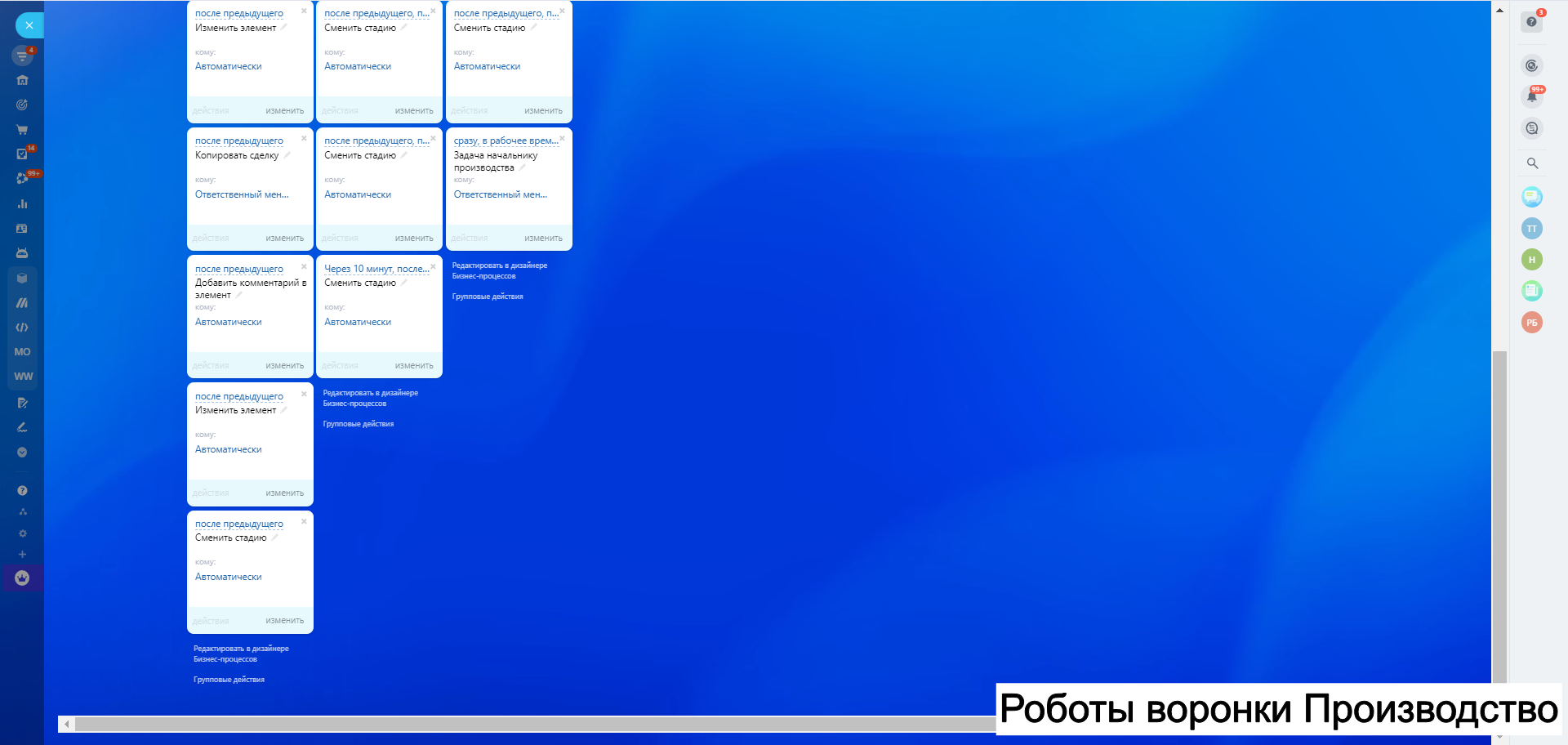Viewport: 1568px width, 745px height.
Task: Open the robot icon in left sidebar
Action: [22, 253]
